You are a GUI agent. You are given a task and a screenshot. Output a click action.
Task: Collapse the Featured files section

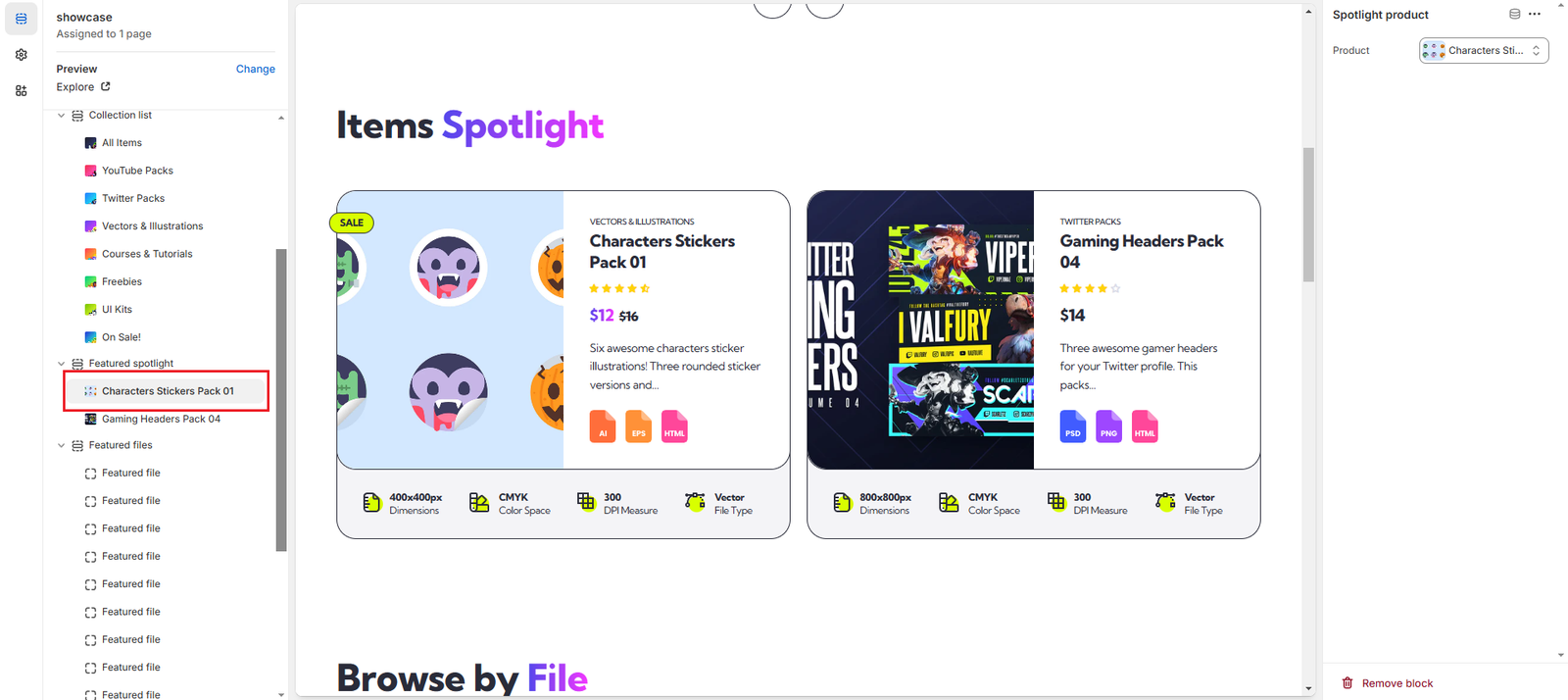(x=61, y=445)
